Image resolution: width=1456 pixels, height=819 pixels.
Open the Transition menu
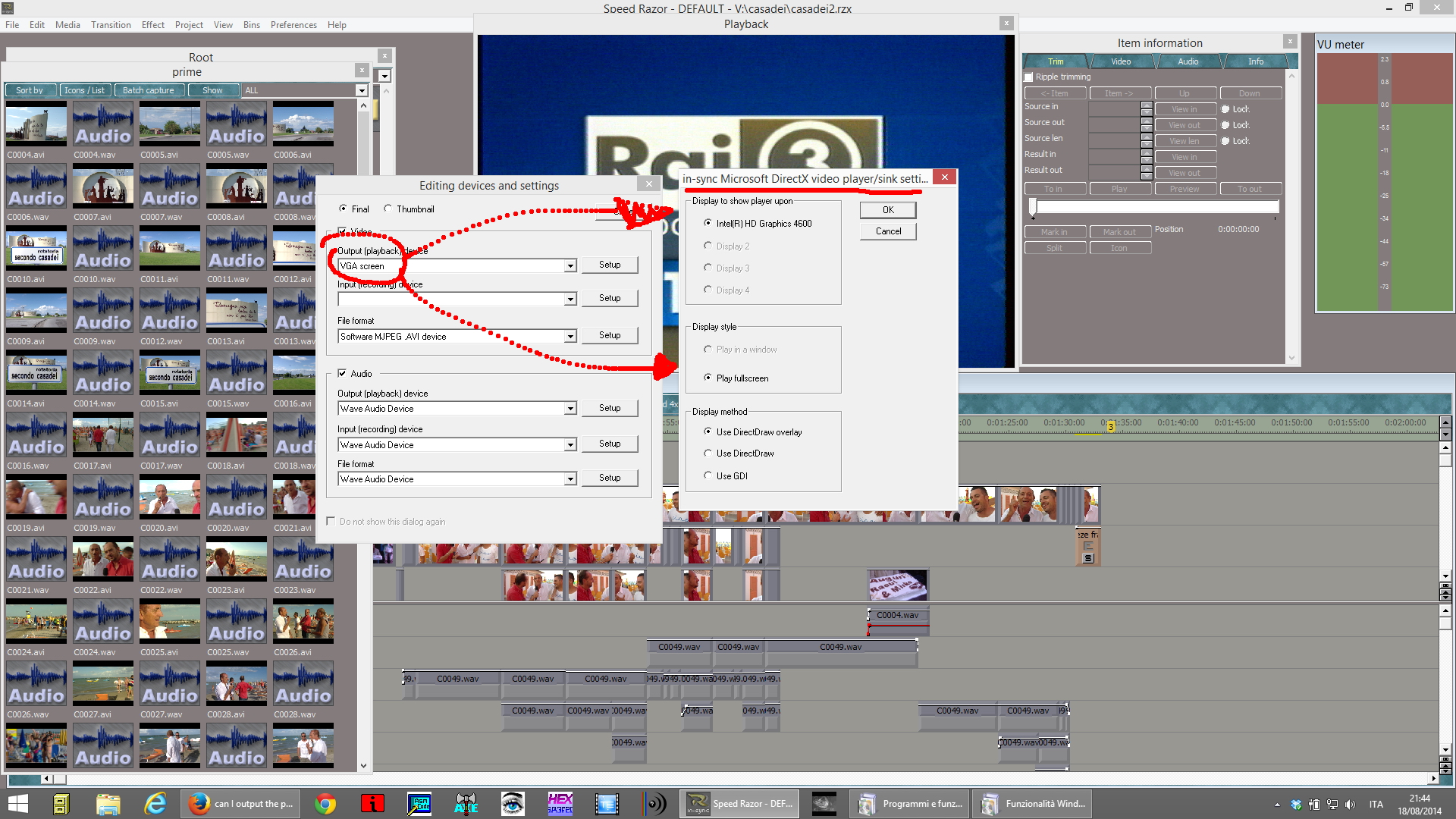[x=111, y=25]
